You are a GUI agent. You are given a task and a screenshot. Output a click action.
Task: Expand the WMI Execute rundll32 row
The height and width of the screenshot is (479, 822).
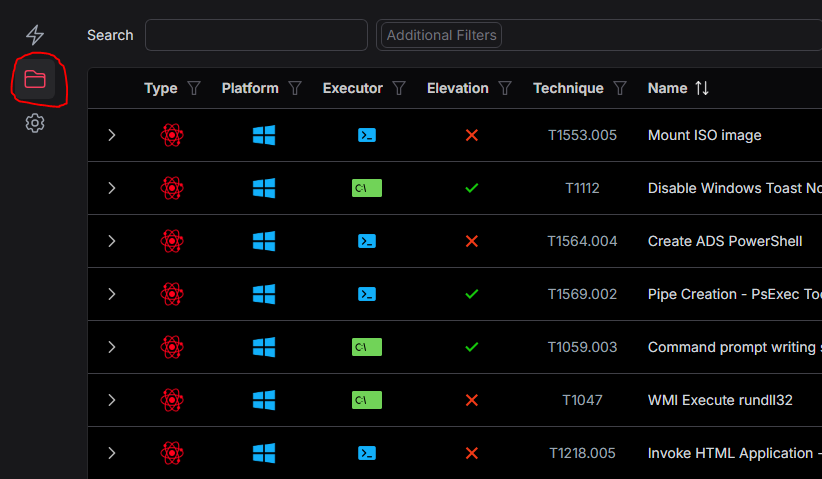coord(112,400)
